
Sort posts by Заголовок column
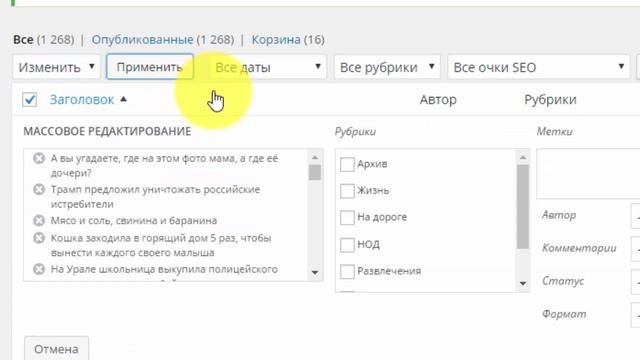tap(82, 100)
